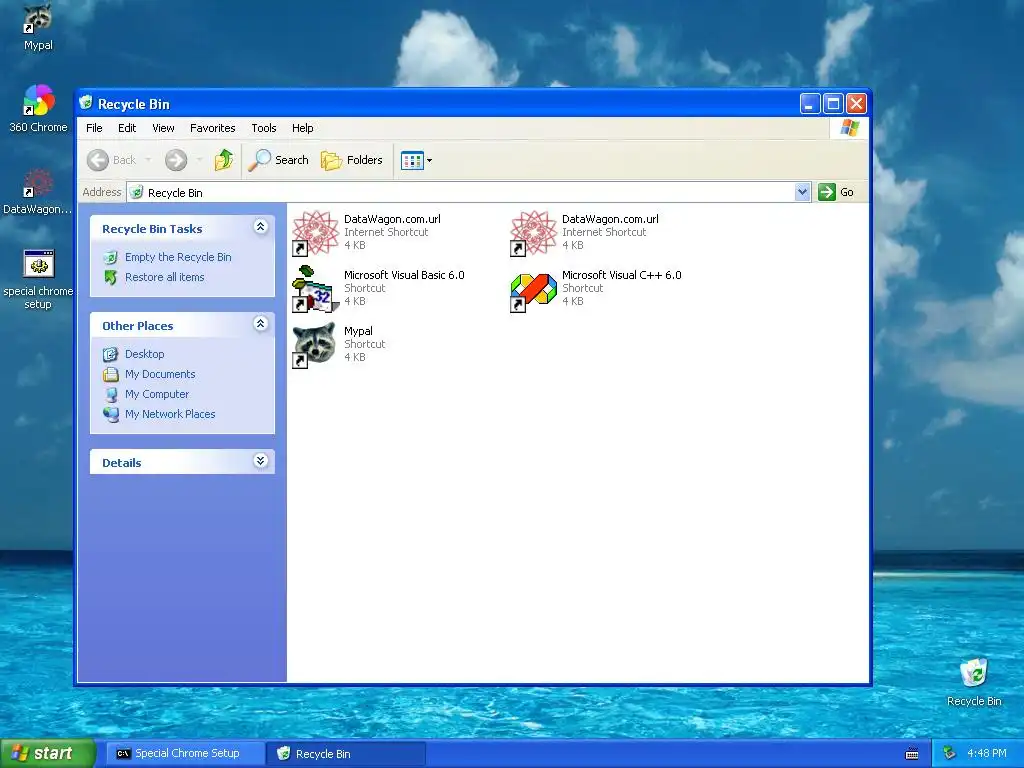
Task: Click the Recycle Bin taskbar button
Action: (x=346, y=754)
